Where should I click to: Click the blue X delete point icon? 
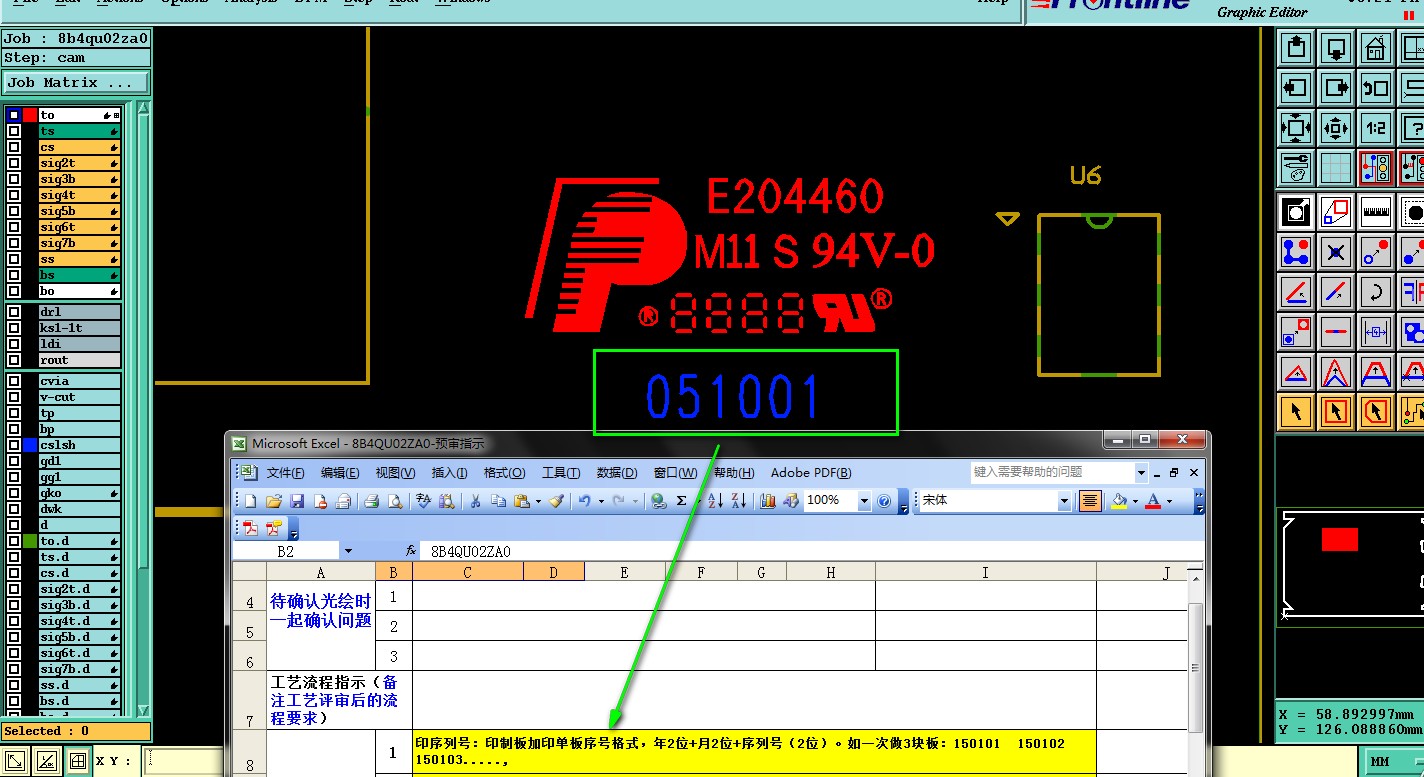click(1337, 252)
